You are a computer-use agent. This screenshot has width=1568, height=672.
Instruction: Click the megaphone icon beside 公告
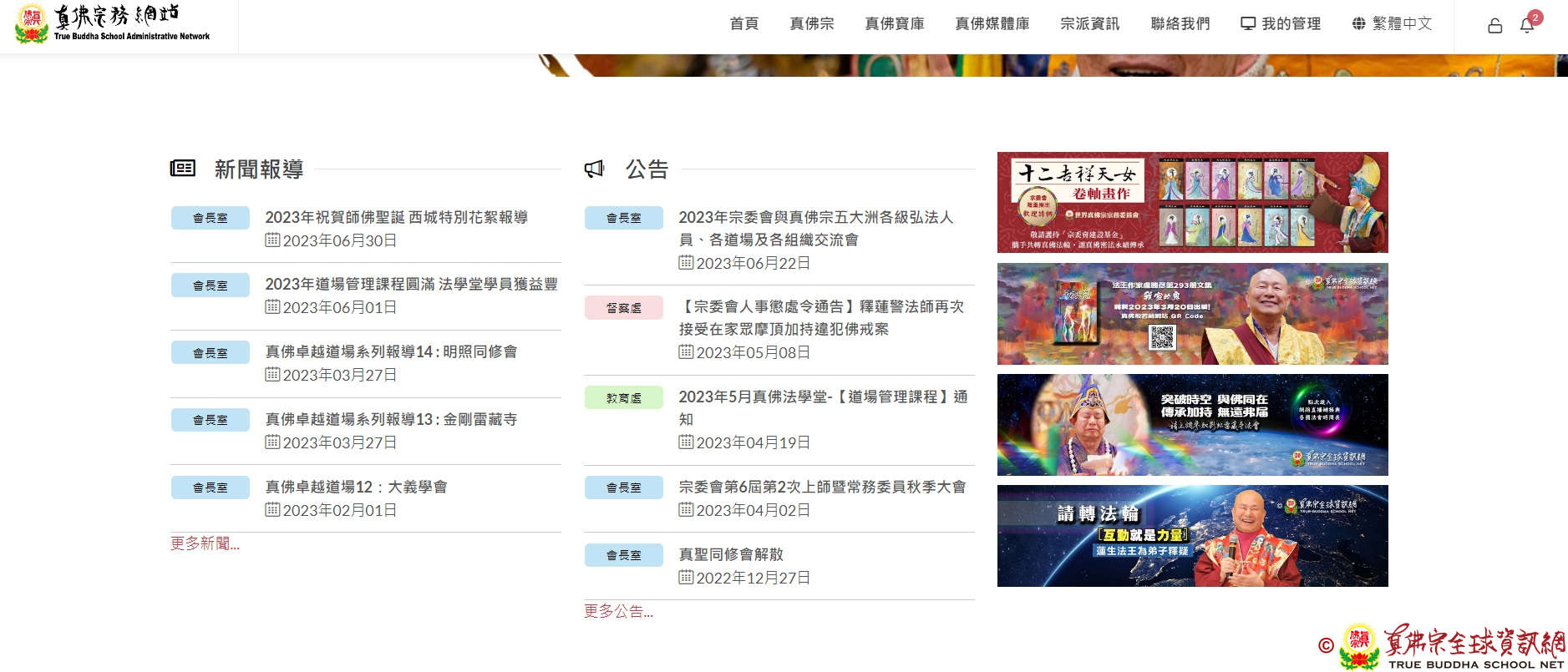click(x=594, y=169)
